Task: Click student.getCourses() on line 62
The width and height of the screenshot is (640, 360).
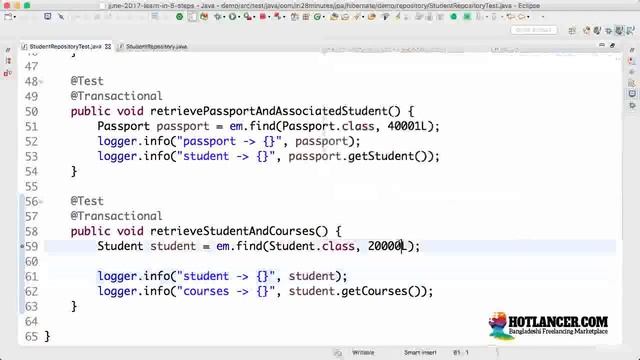Action: tap(354, 291)
